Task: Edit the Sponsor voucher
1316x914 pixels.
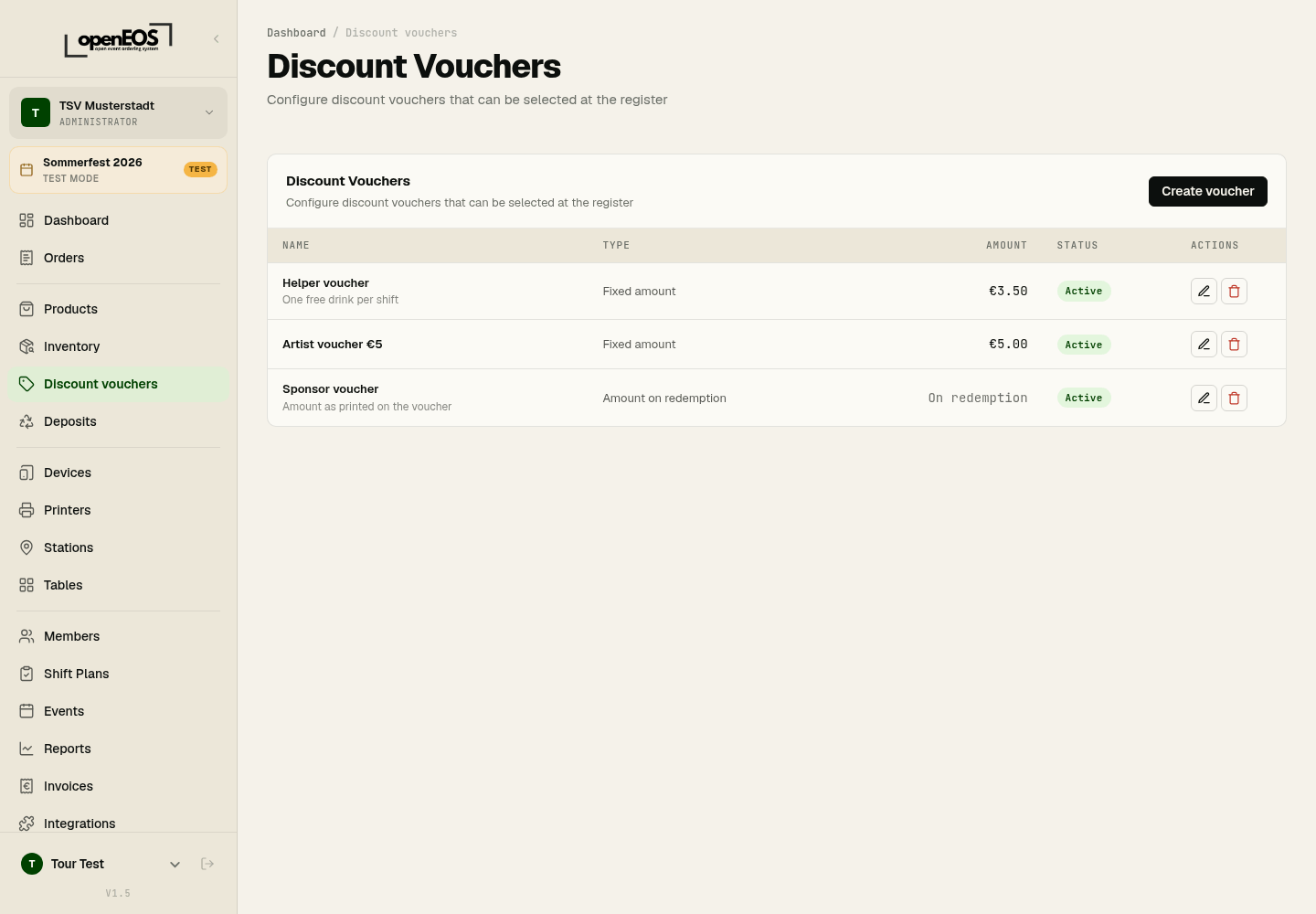Action: 1204,398
